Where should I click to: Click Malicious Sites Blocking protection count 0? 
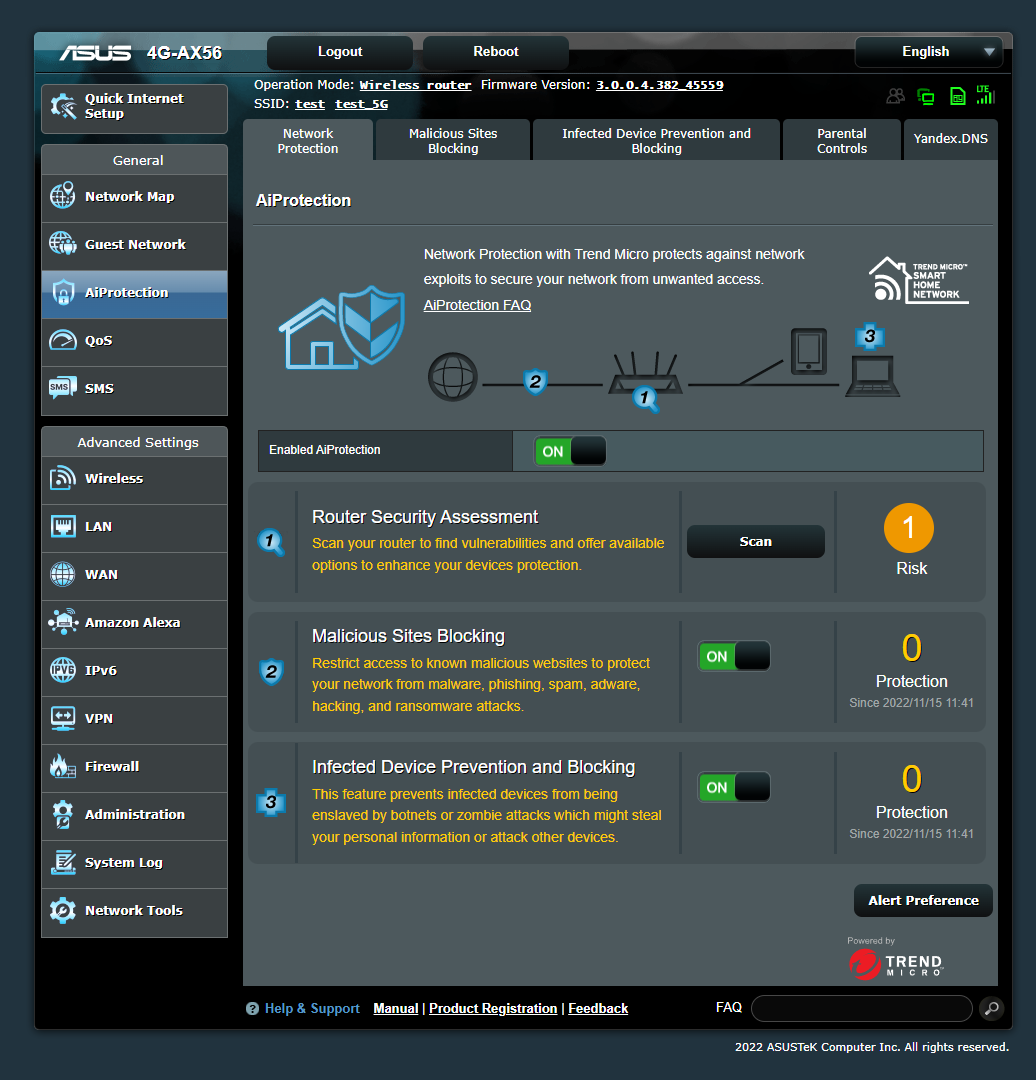(x=911, y=647)
